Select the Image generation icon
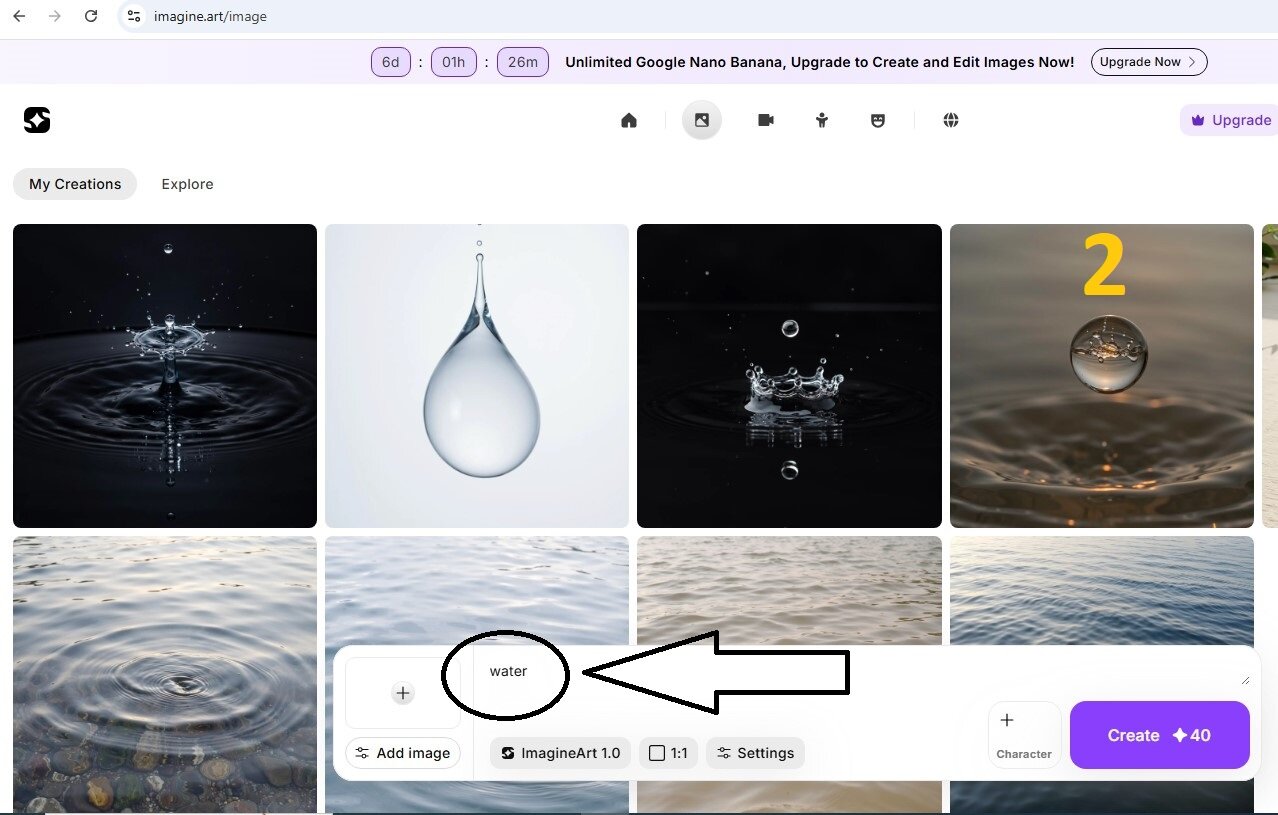Image resolution: width=1278 pixels, height=815 pixels. [x=702, y=120]
